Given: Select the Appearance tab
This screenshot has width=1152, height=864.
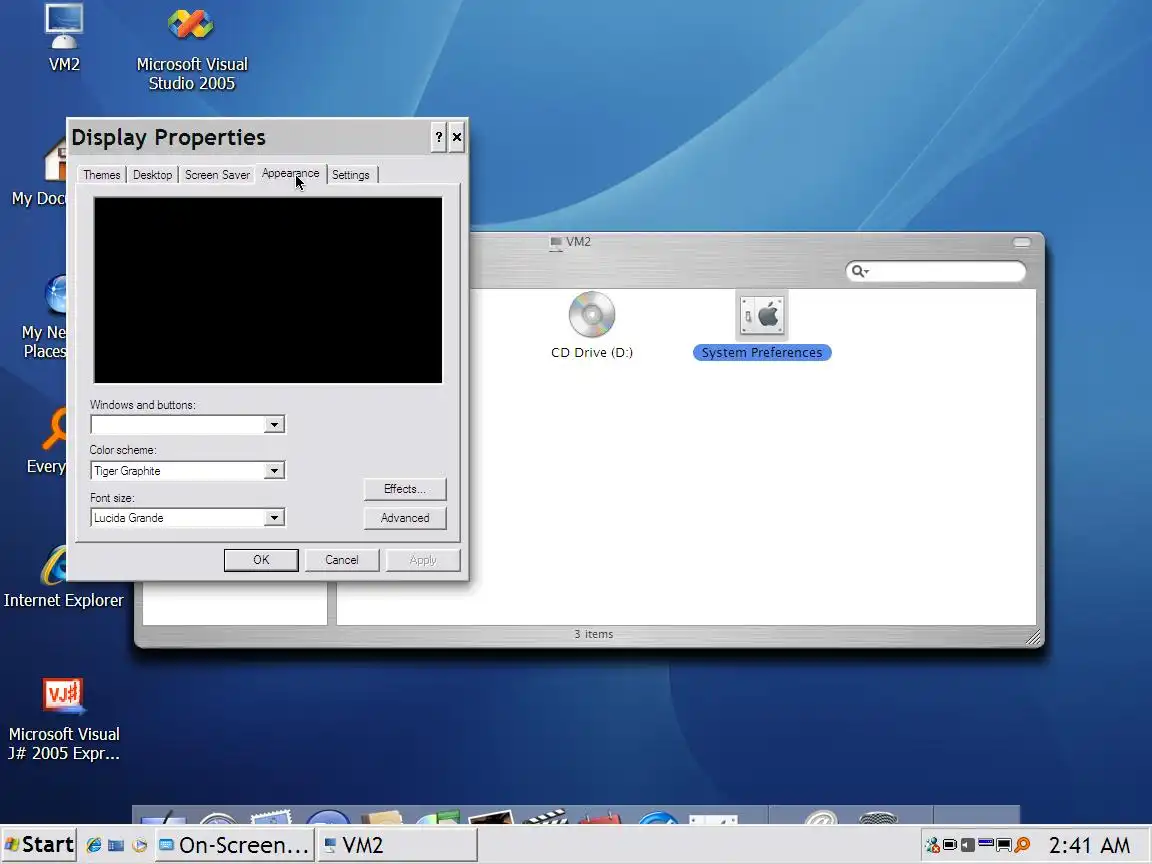Looking at the screenshot, I should point(291,173).
